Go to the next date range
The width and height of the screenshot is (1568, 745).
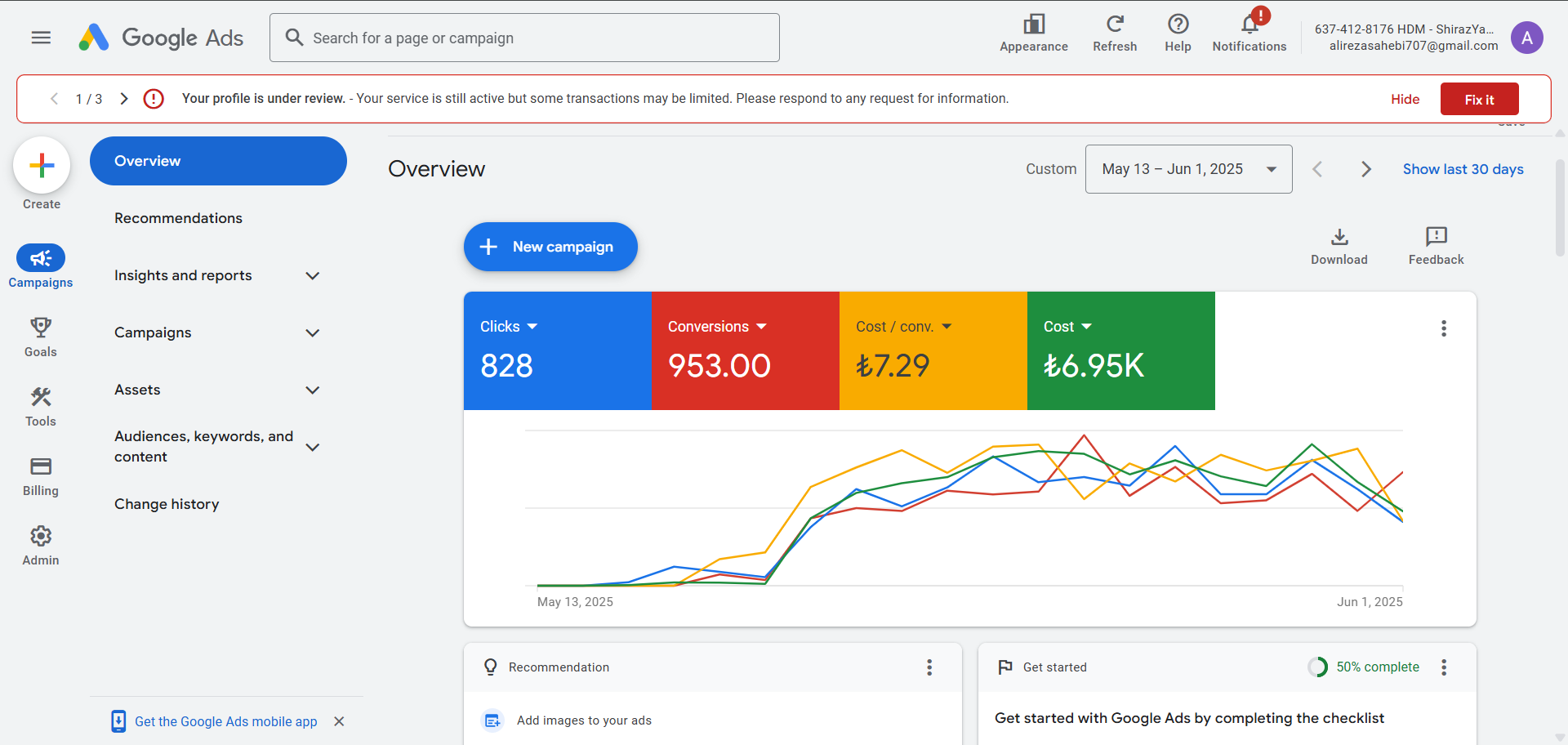click(1366, 169)
